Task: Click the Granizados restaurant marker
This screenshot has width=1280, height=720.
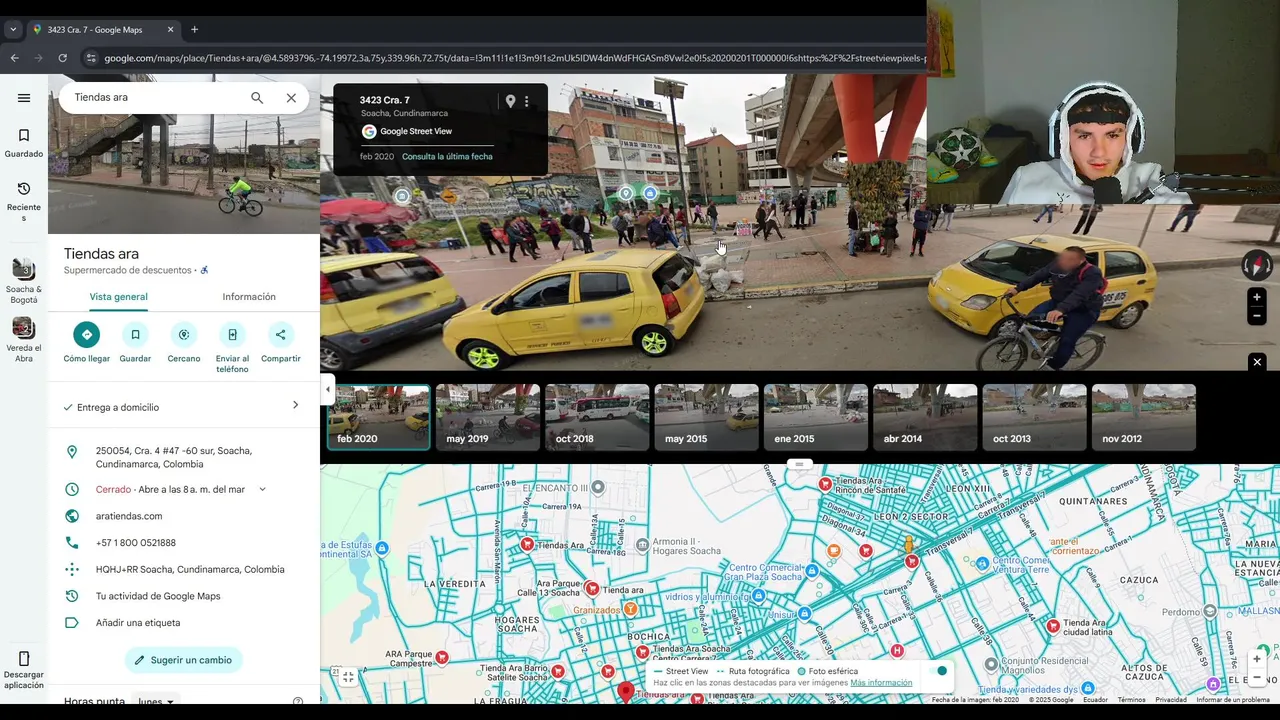Action: pos(630,609)
